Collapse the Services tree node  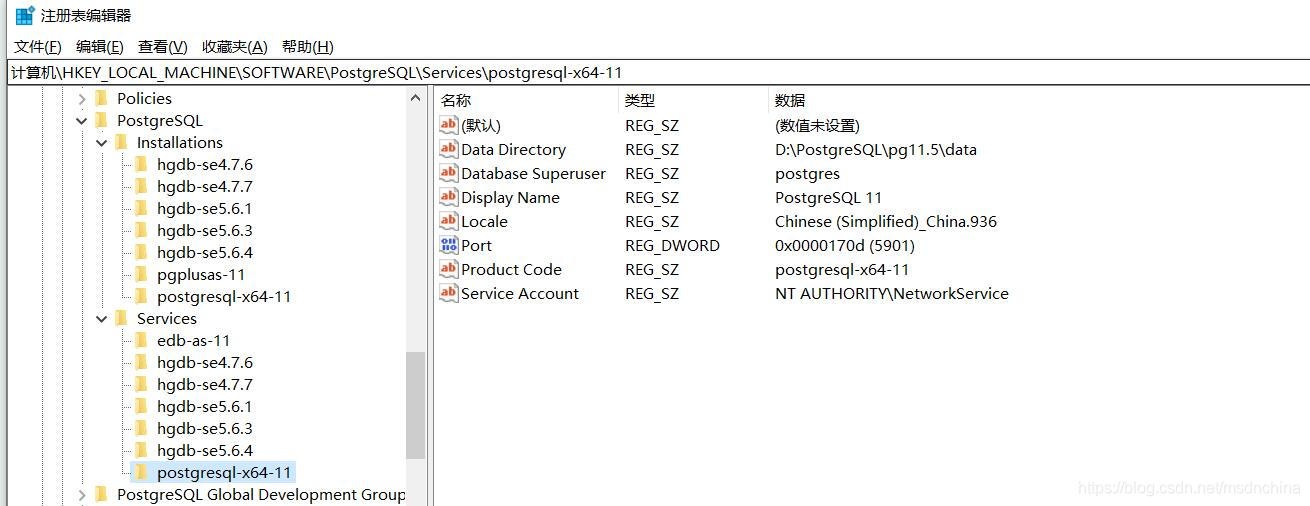pos(102,319)
